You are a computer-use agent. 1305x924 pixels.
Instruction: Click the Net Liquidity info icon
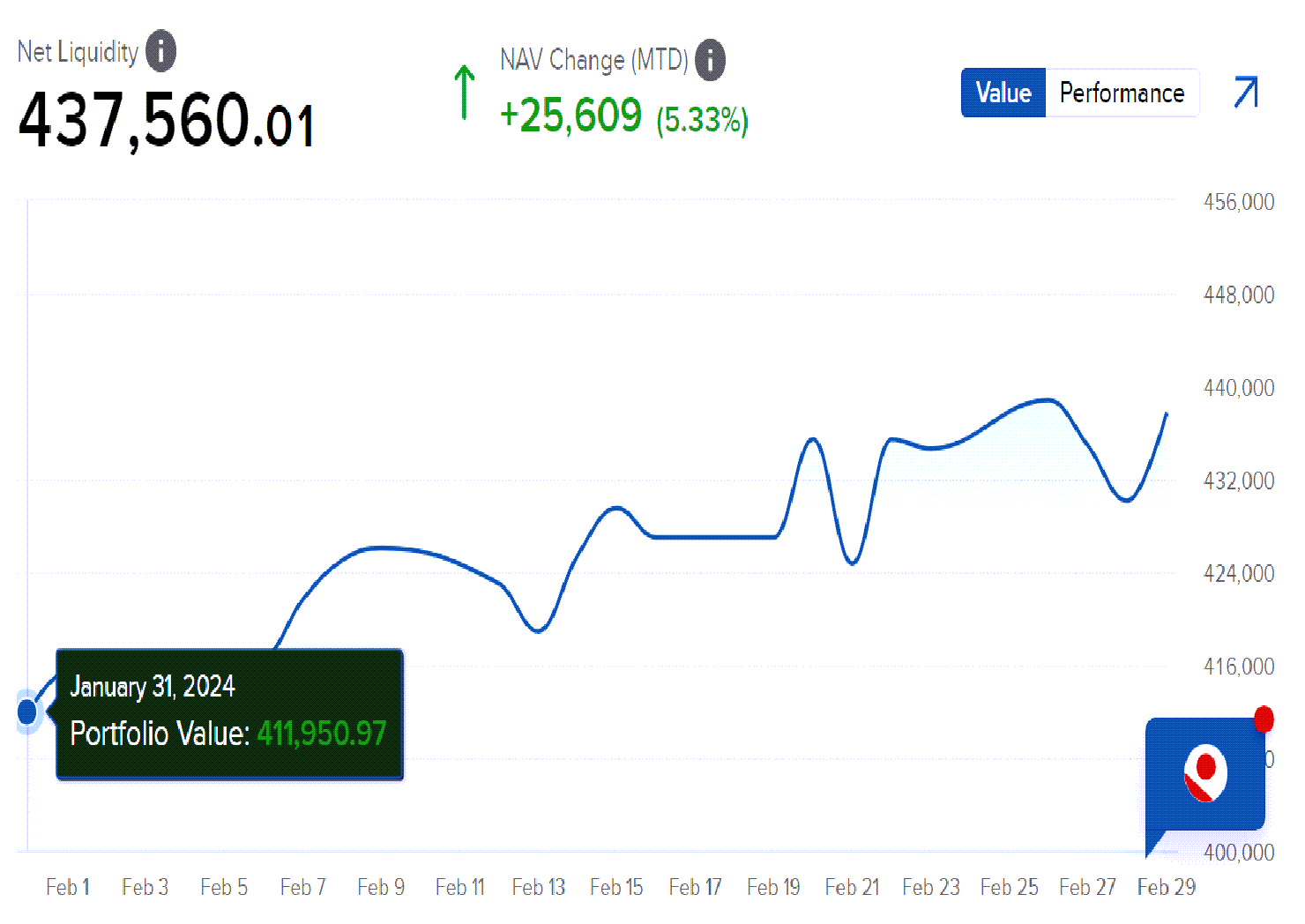pos(160,51)
